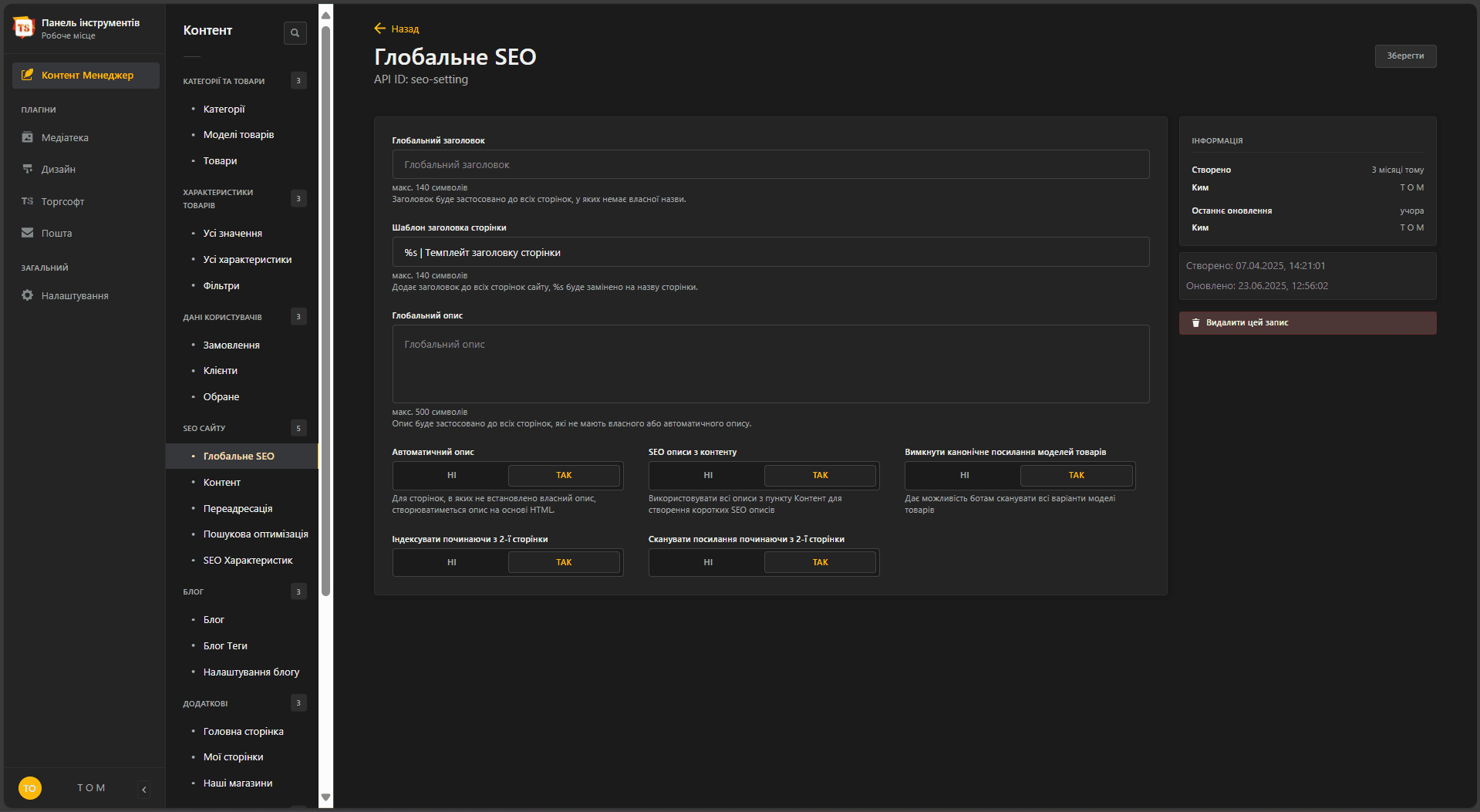Set Автоматичний опис to ТАК

[x=564, y=475]
